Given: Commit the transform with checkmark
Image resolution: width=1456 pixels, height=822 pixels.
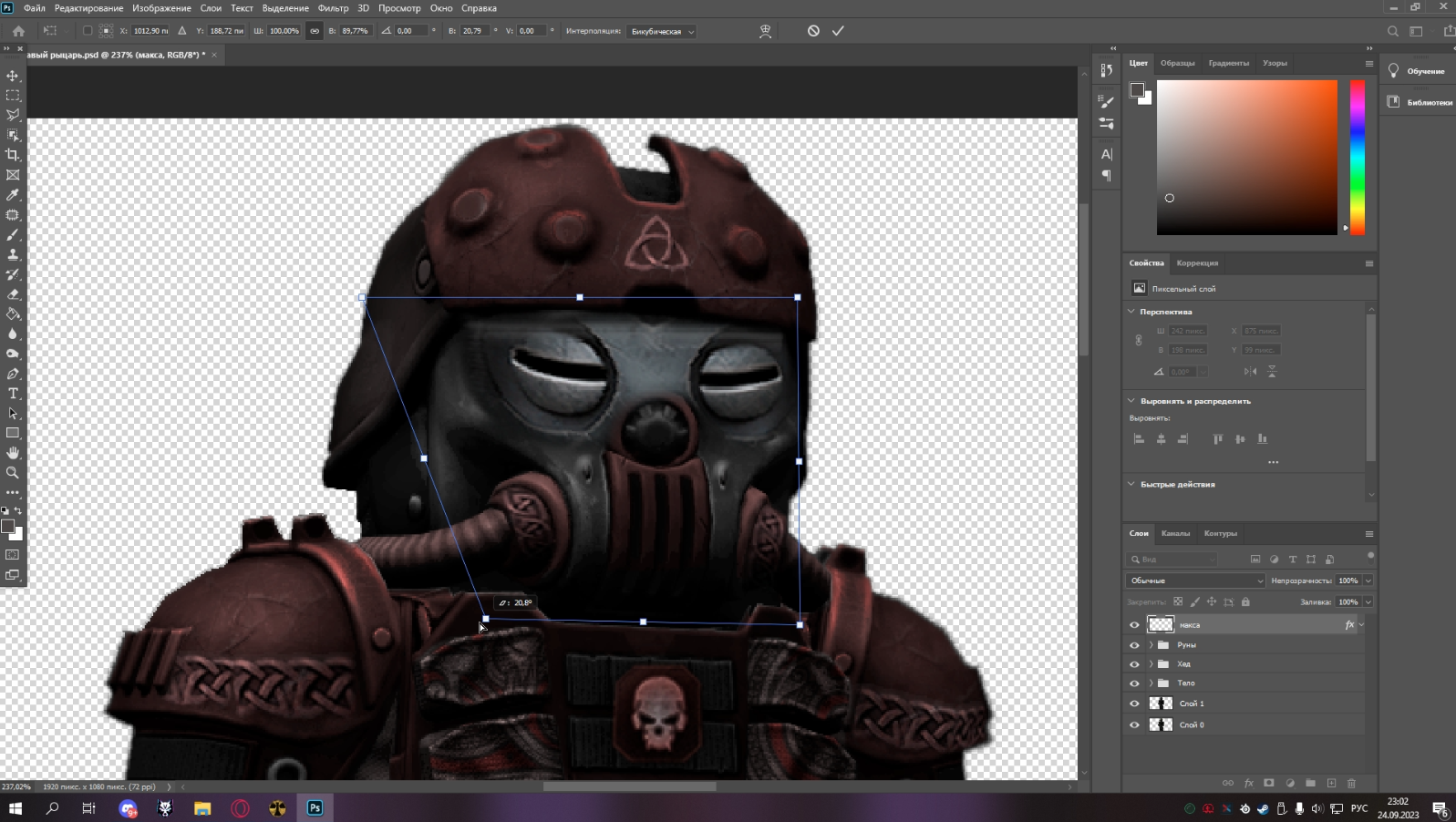Looking at the screenshot, I should coord(838,31).
